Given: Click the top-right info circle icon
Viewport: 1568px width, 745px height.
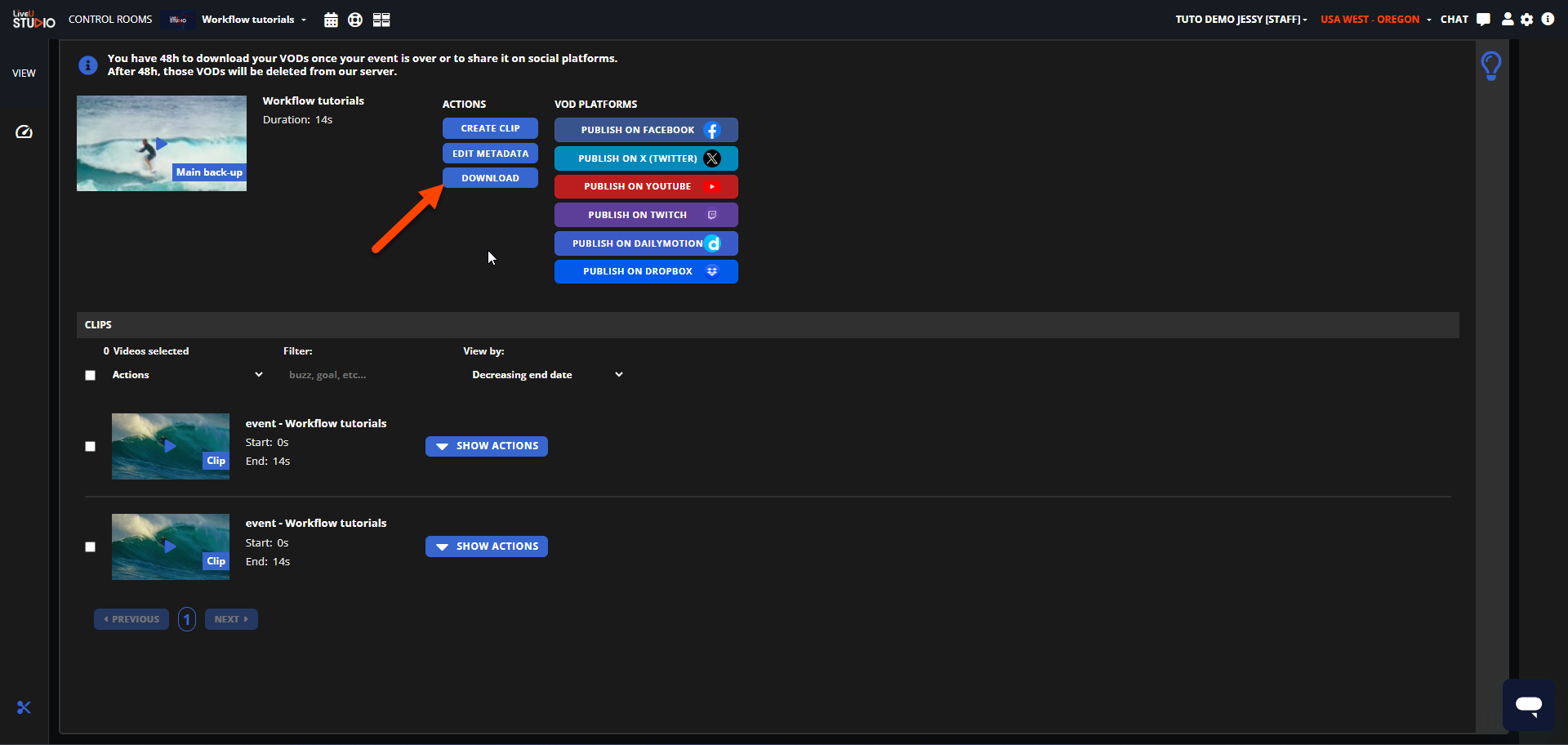Looking at the screenshot, I should (1548, 19).
